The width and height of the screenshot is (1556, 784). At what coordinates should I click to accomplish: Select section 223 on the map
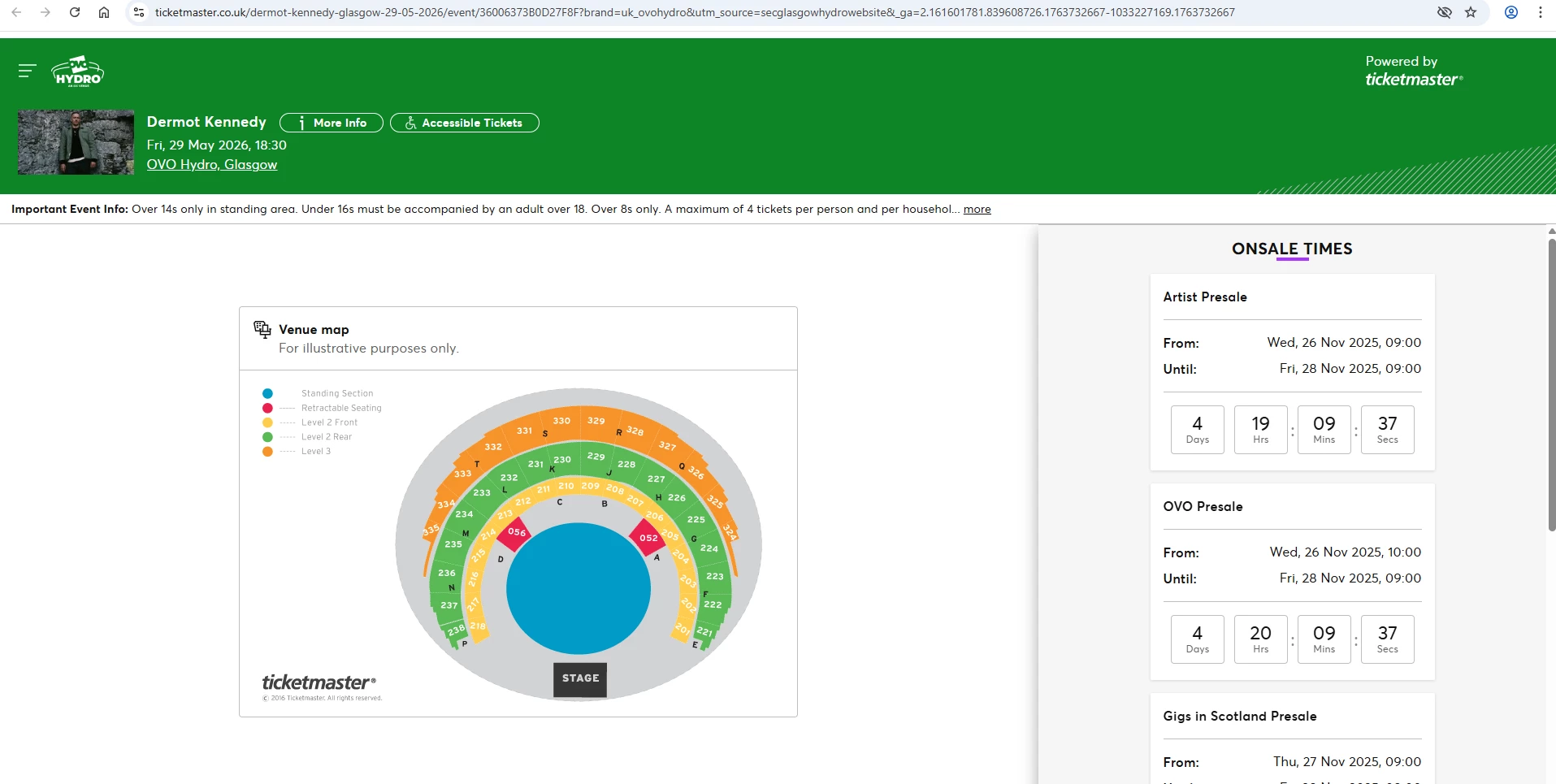(715, 576)
